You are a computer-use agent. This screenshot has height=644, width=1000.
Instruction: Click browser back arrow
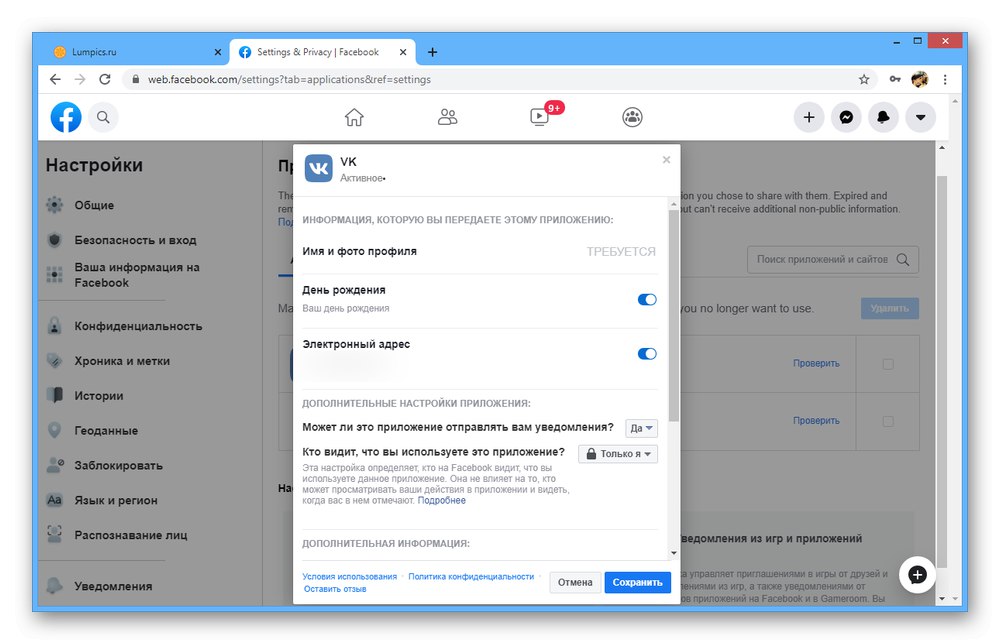coord(55,79)
